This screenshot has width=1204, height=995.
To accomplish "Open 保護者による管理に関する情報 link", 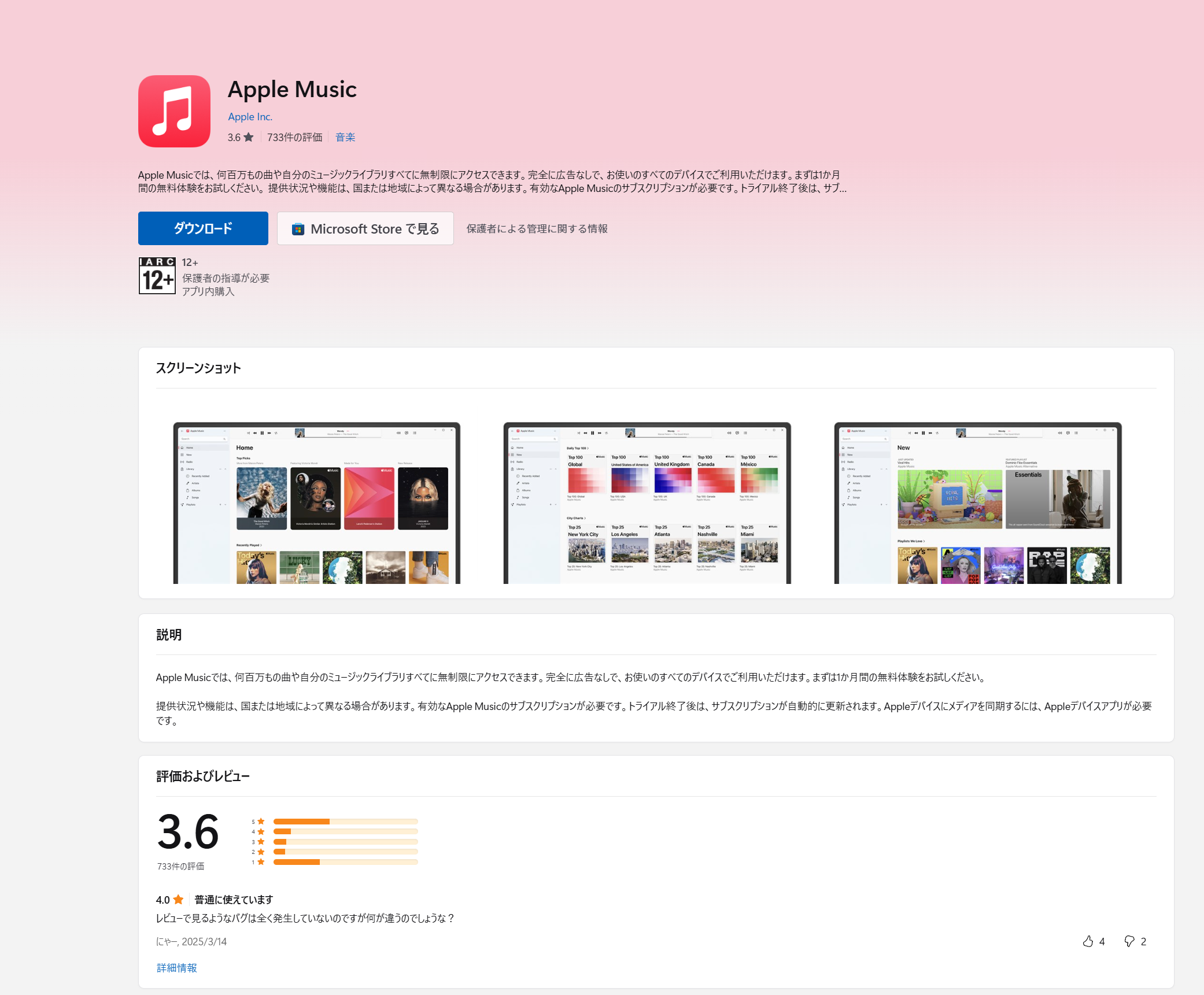I will pyautogui.click(x=537, y=229).
